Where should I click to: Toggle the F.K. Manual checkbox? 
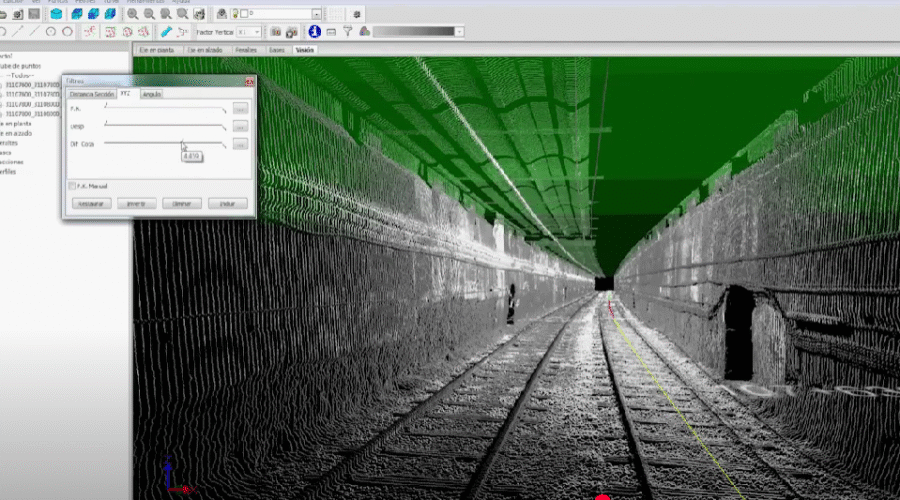pyautogui.click(x=72, y=186)
